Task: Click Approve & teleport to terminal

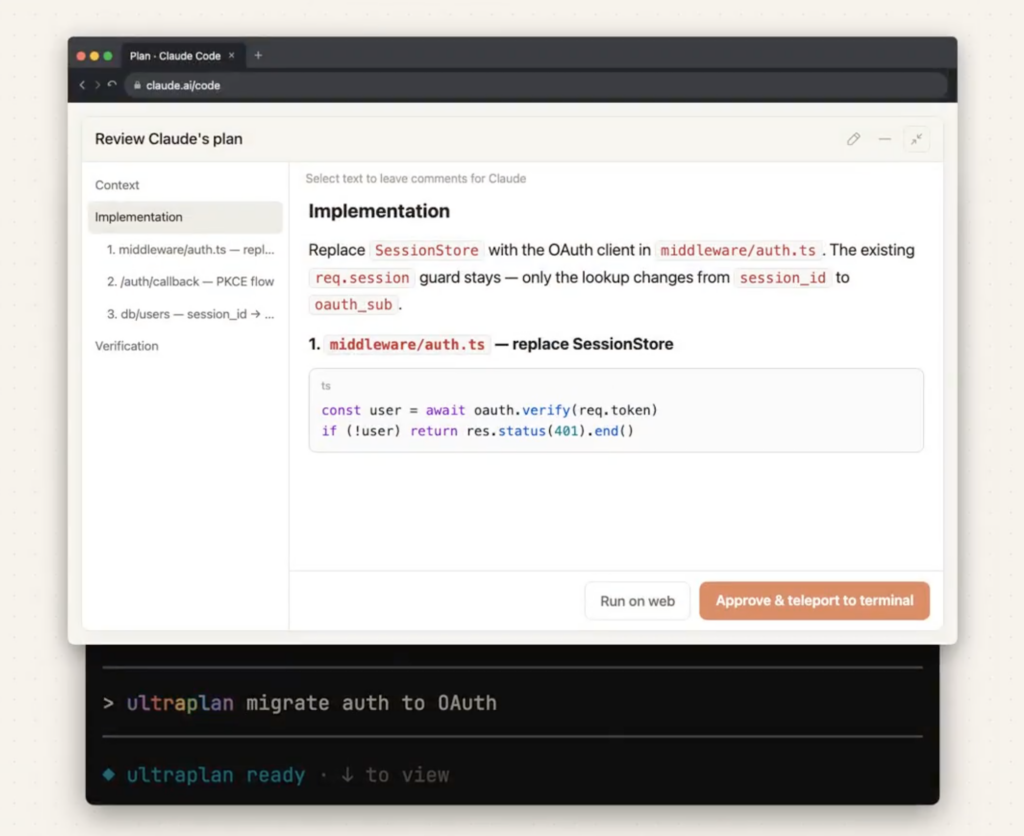Action: pos(814,601)
